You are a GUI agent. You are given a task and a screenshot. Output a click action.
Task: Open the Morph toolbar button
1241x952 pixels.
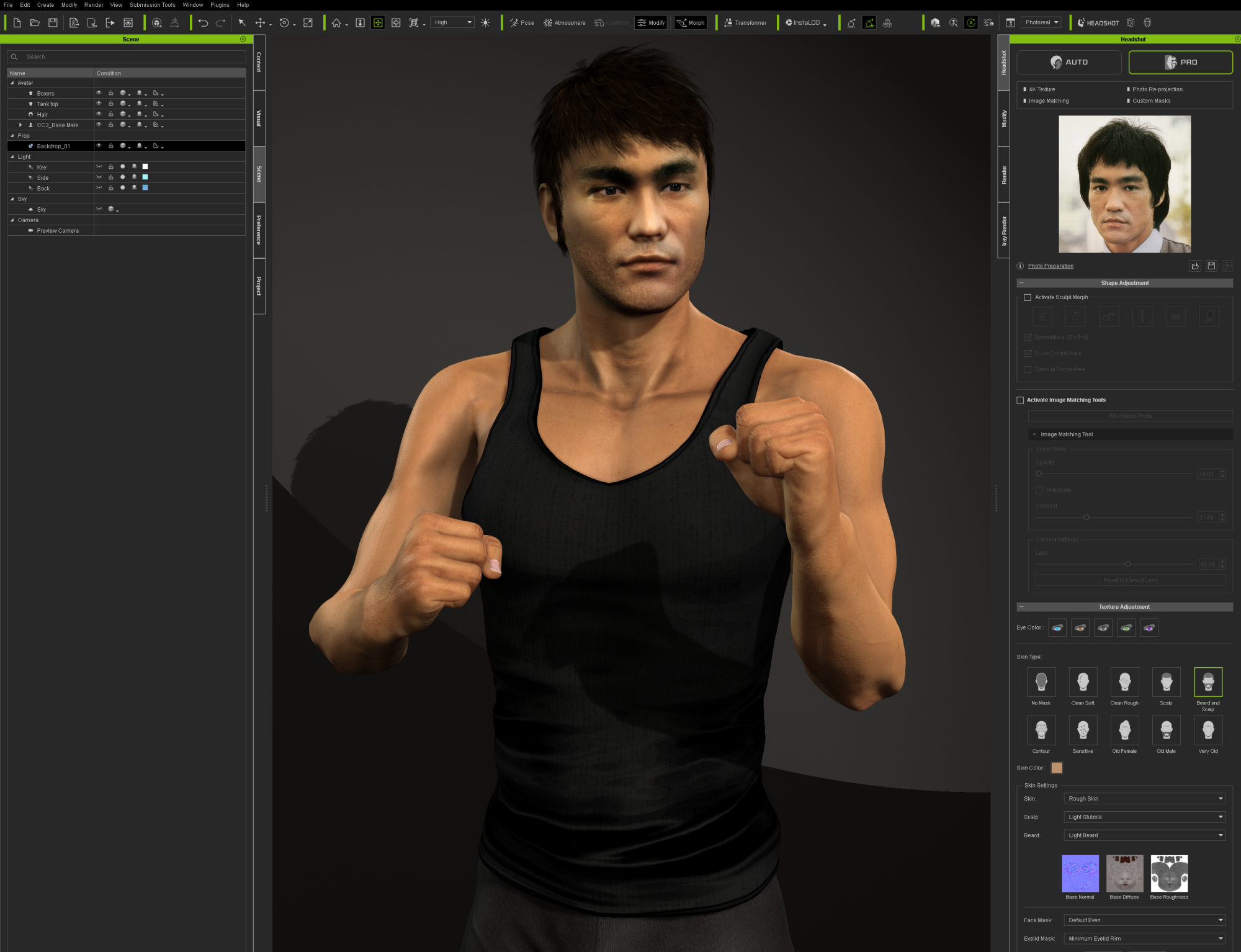pos(691,23)
